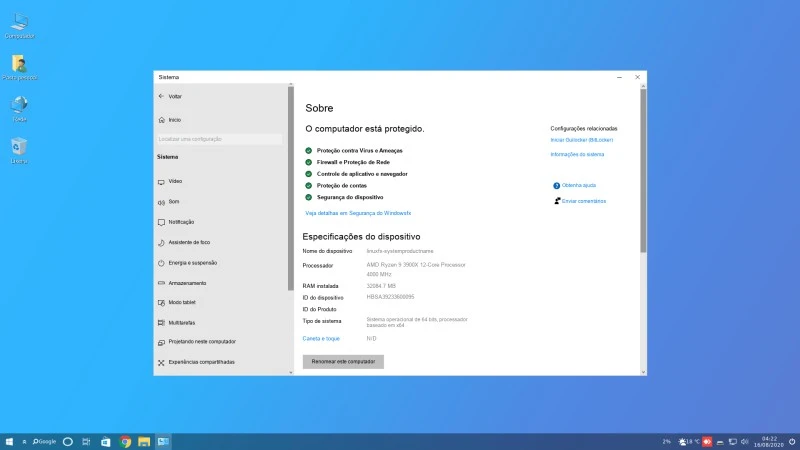Open the Start menu Windows logo
This screenshot has width=800, height=450.
pos(9,442)
